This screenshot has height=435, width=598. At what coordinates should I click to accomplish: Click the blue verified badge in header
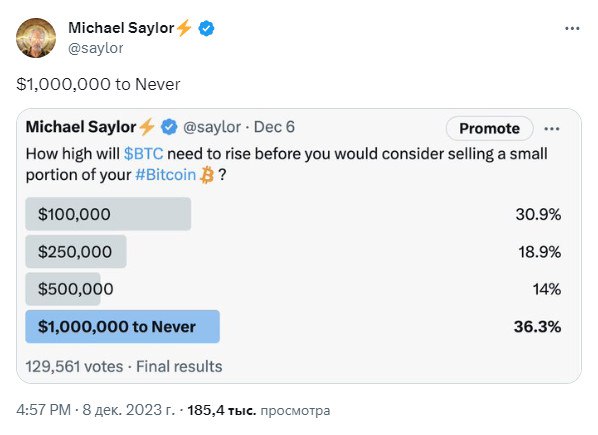click(206, 28)
